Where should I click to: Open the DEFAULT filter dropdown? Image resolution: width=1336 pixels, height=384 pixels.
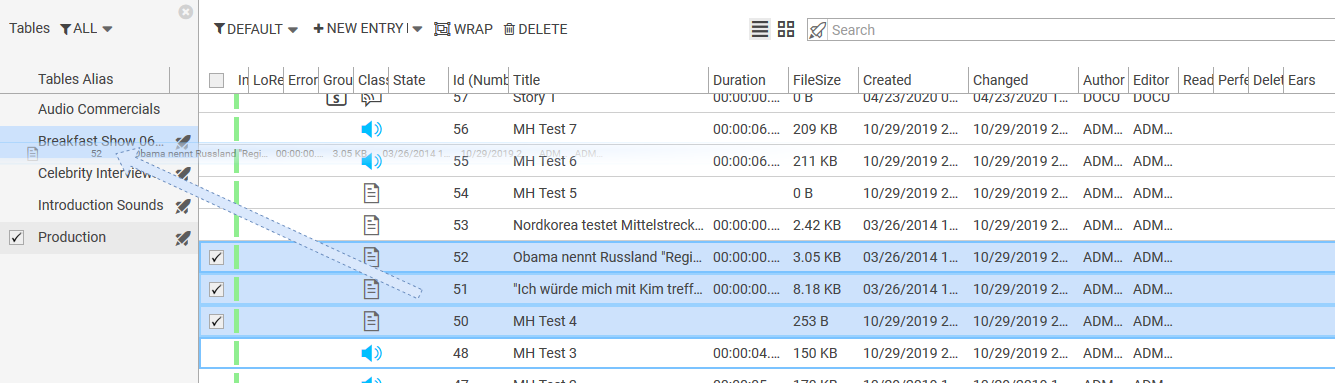pyautogui.click(x=256, y=29)
